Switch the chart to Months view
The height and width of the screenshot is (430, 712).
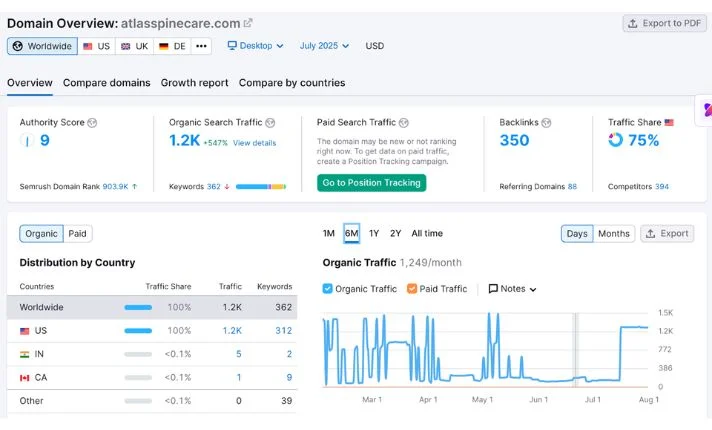(613, 234)
